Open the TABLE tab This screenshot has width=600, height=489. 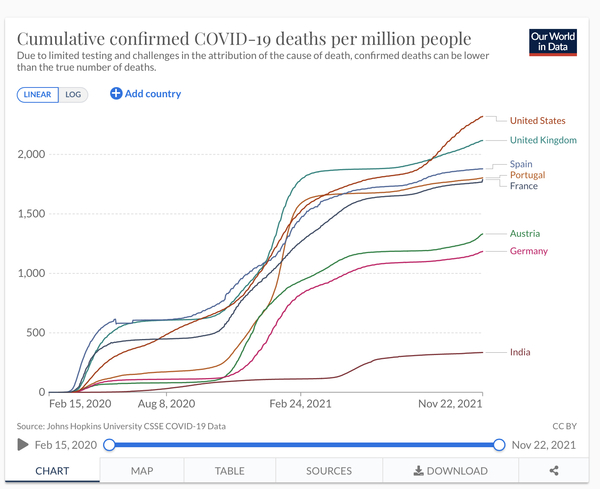(x=229, y=470)
